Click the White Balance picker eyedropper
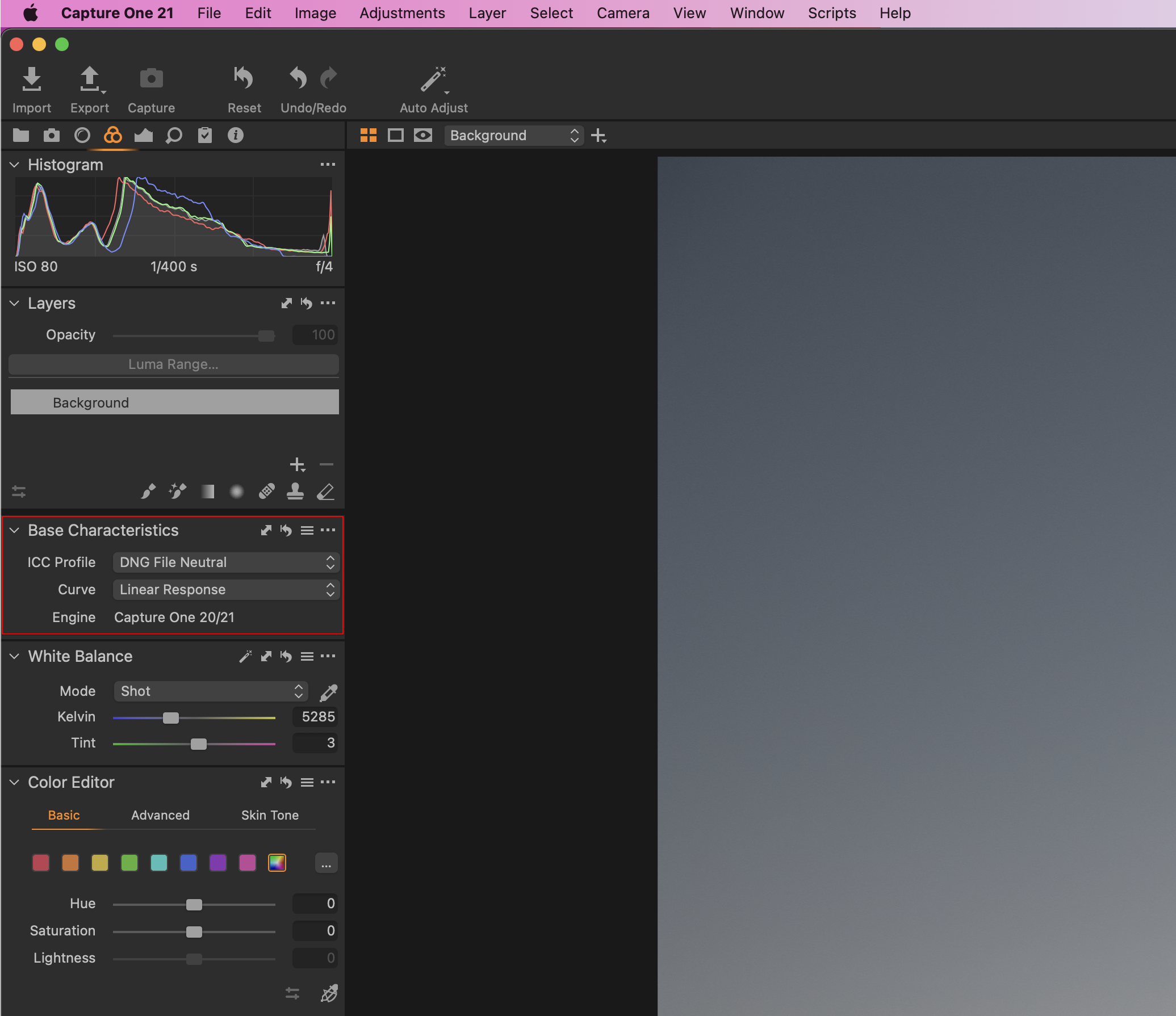Viewport: 1176px width, 1016px height. [329, 692]
